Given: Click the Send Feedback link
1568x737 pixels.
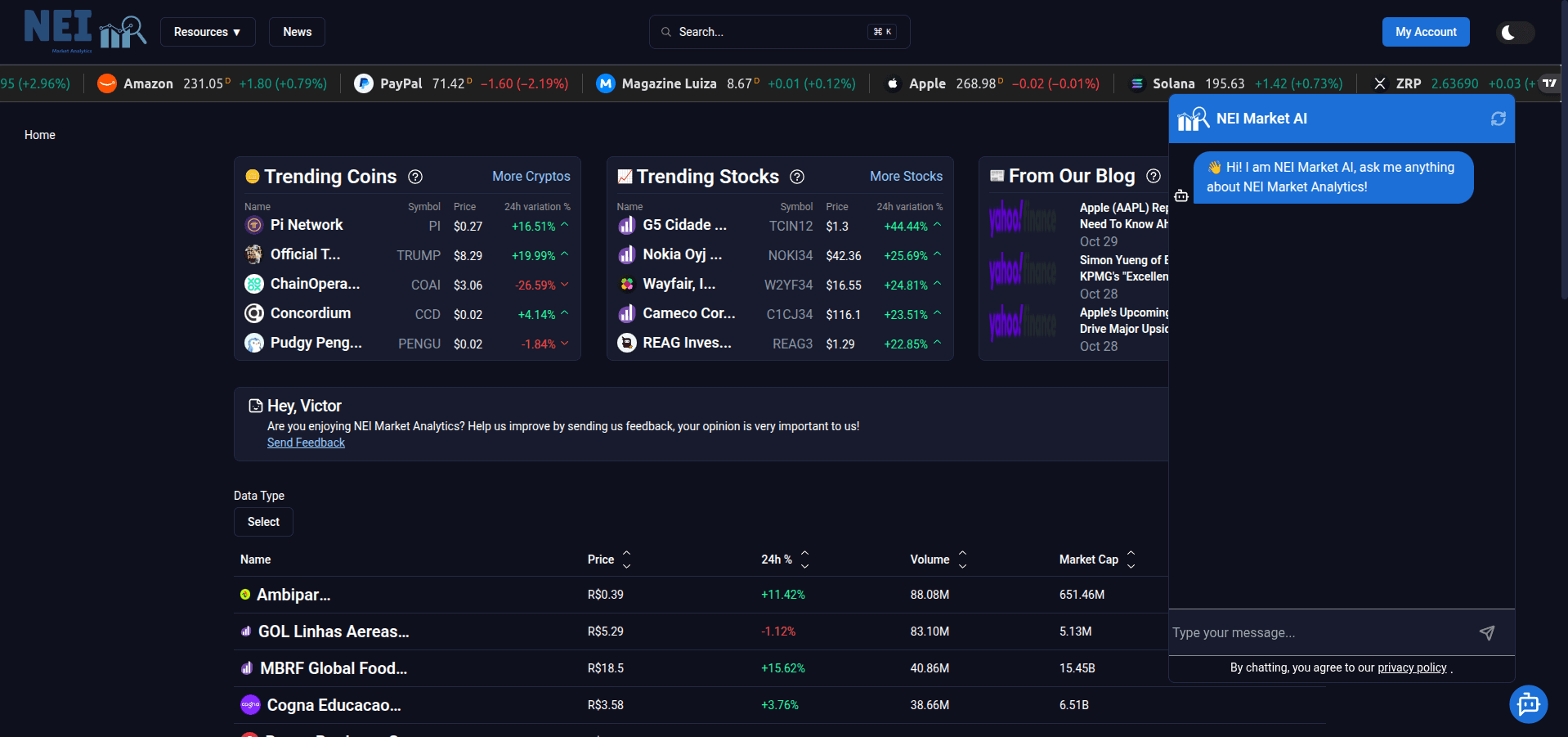Looking at the screenshot, I should point(306,442).
